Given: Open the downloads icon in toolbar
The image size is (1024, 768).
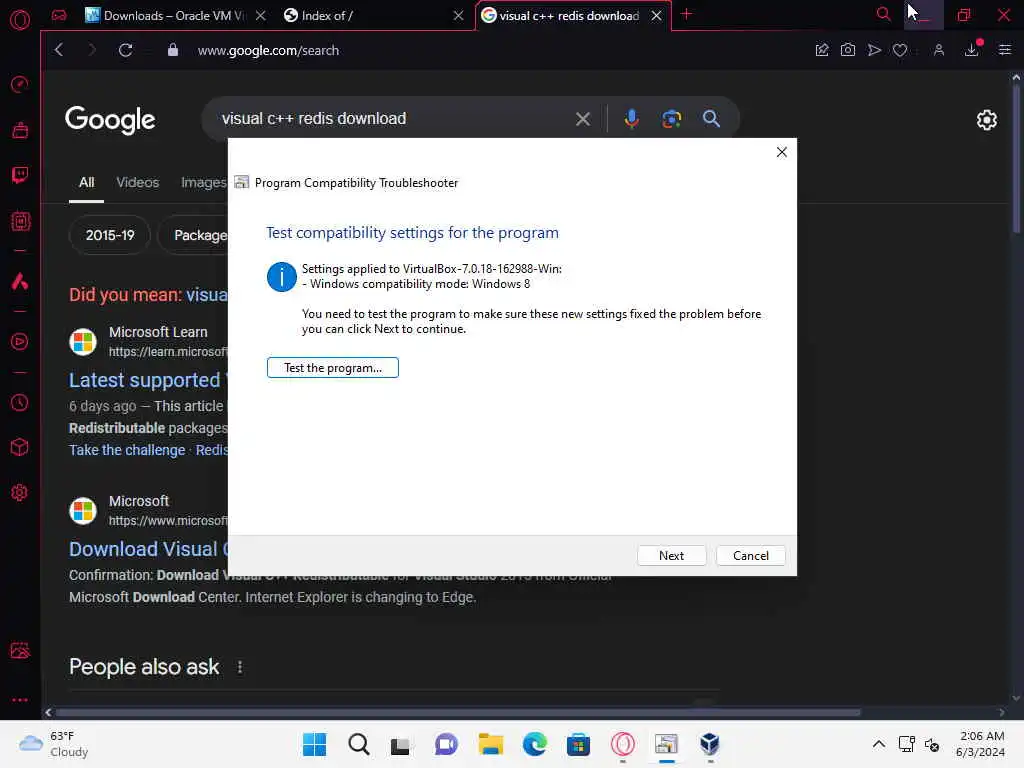Looking at the screenshot, I should pyautogui.click(x=972, y=50).
